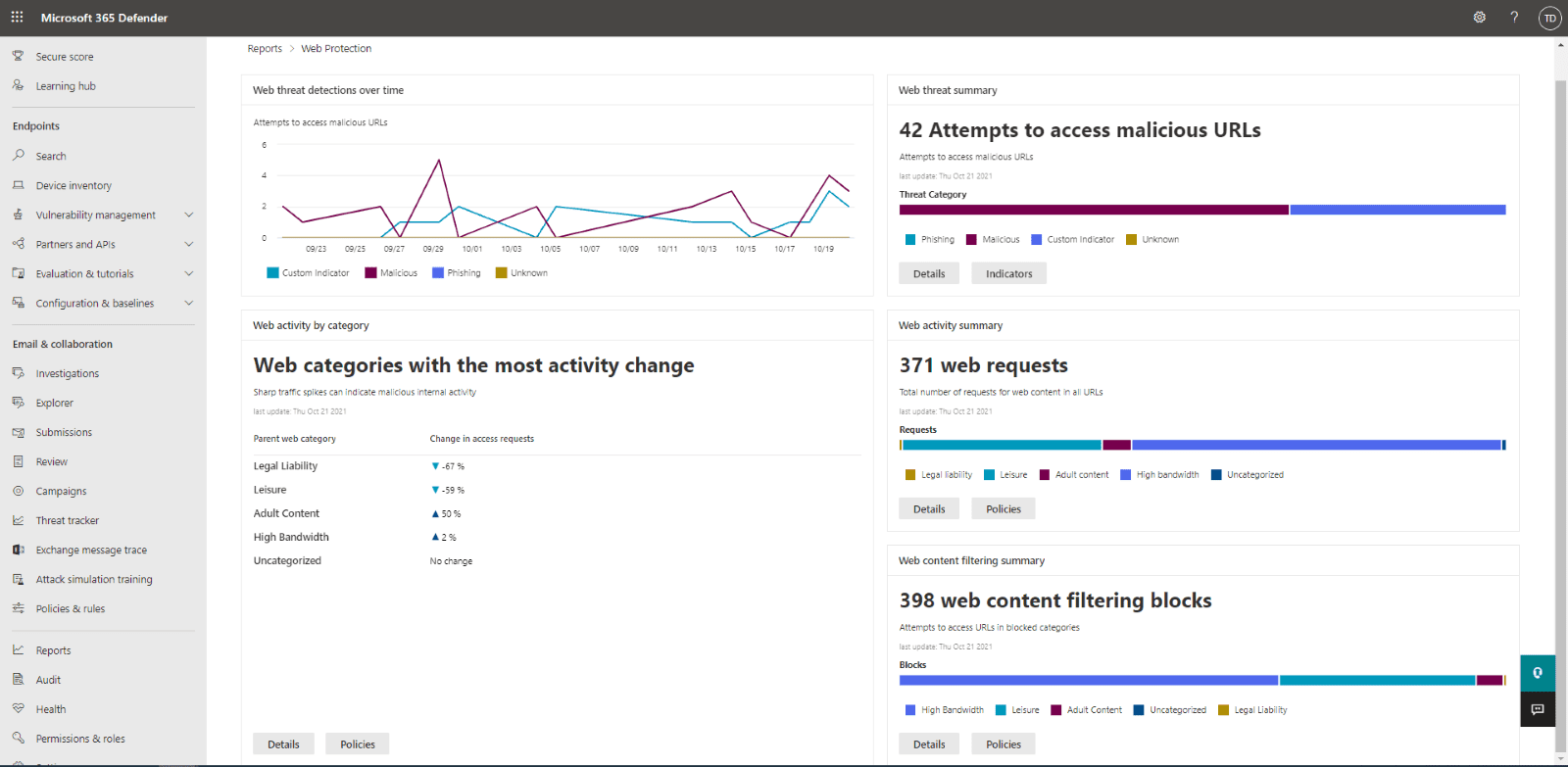The width and height of the screenshot is (1568, 767).
Task: Open the TD account avatar
Action: (1549, 18)
